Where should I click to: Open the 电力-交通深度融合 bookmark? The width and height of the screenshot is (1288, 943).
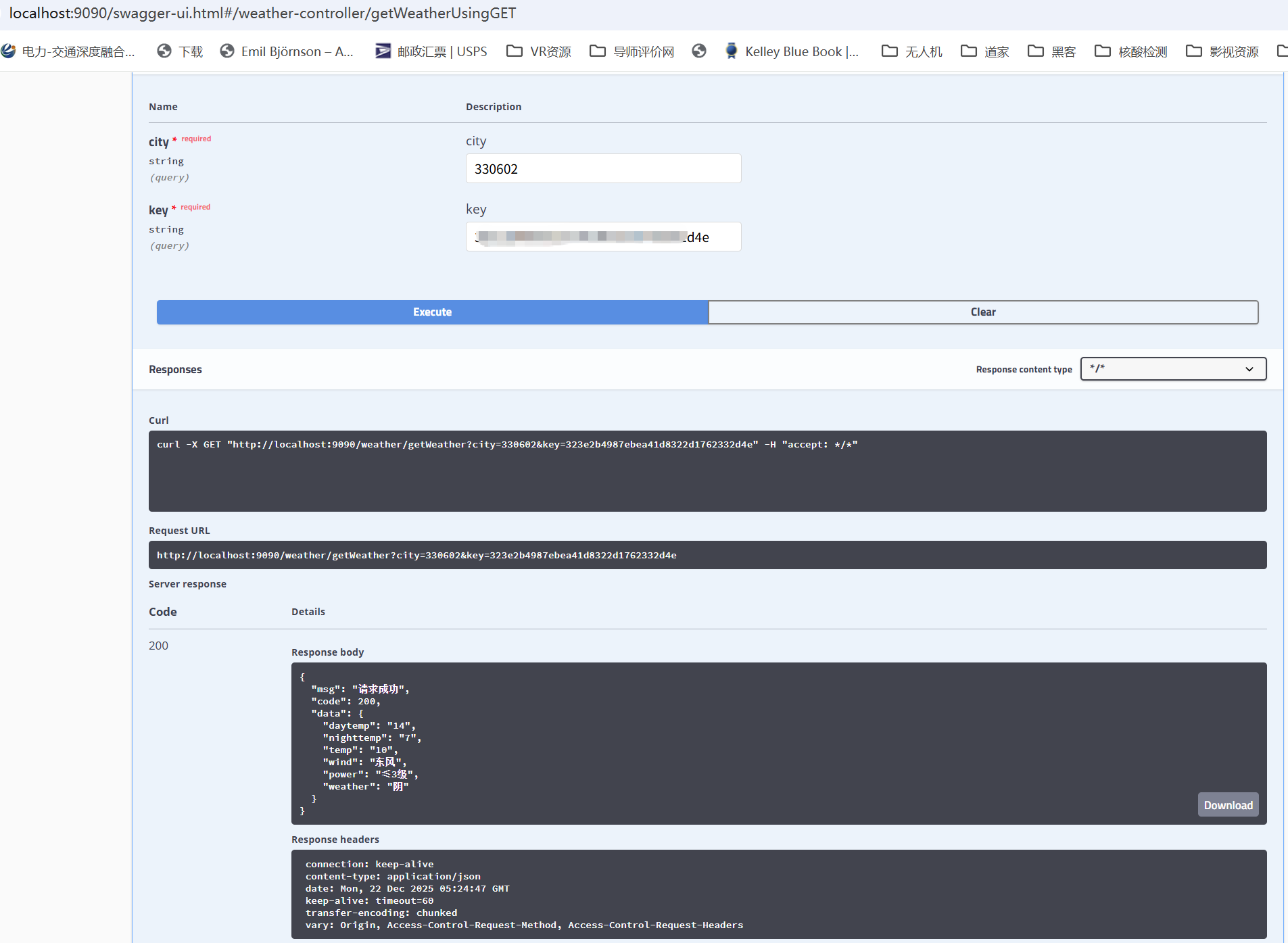point(68,51)
